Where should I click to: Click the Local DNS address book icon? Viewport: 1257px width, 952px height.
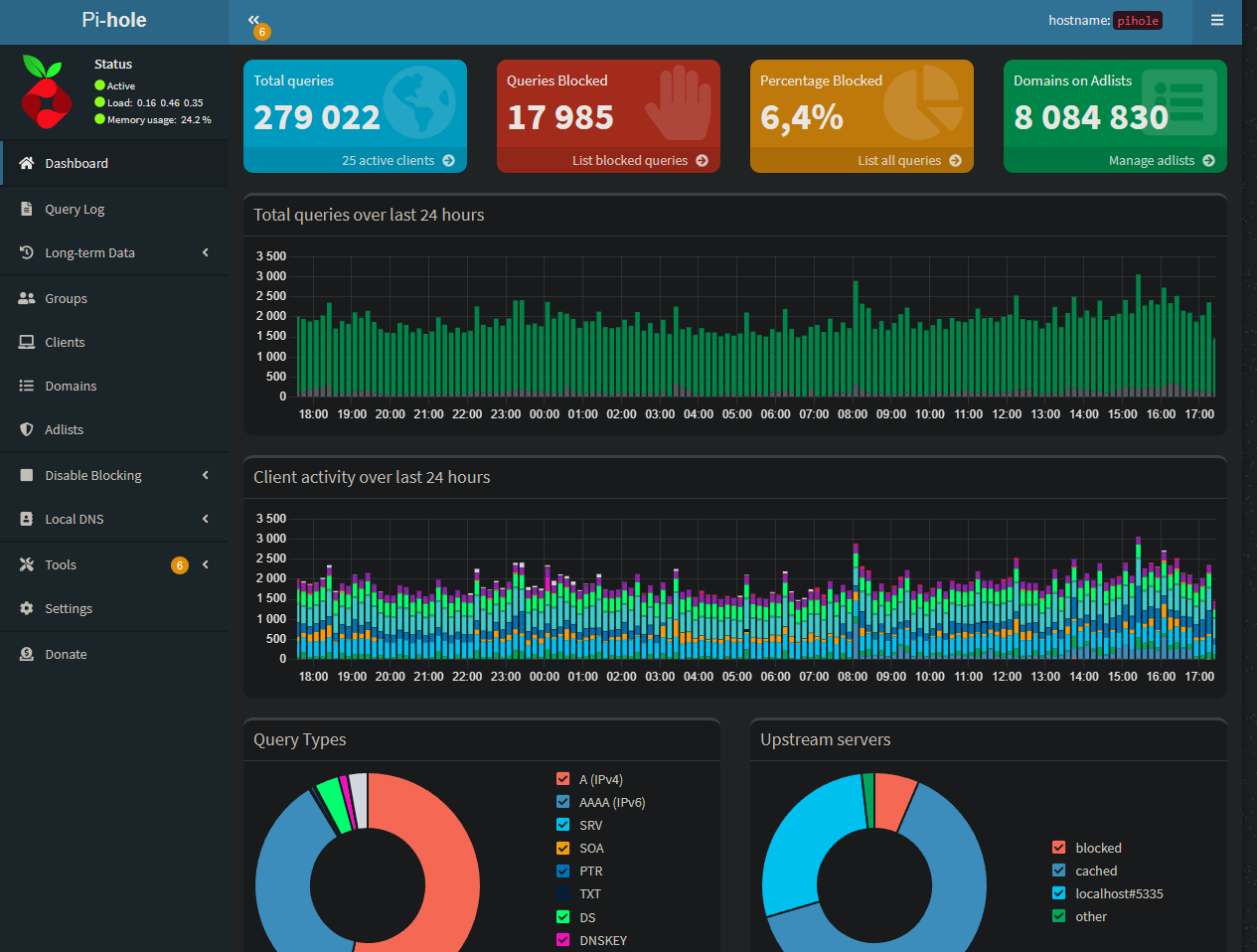(27, 519)
